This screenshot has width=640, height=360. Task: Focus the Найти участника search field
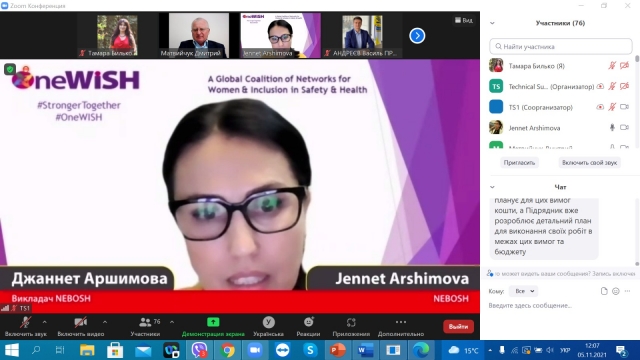click(561, 47)
